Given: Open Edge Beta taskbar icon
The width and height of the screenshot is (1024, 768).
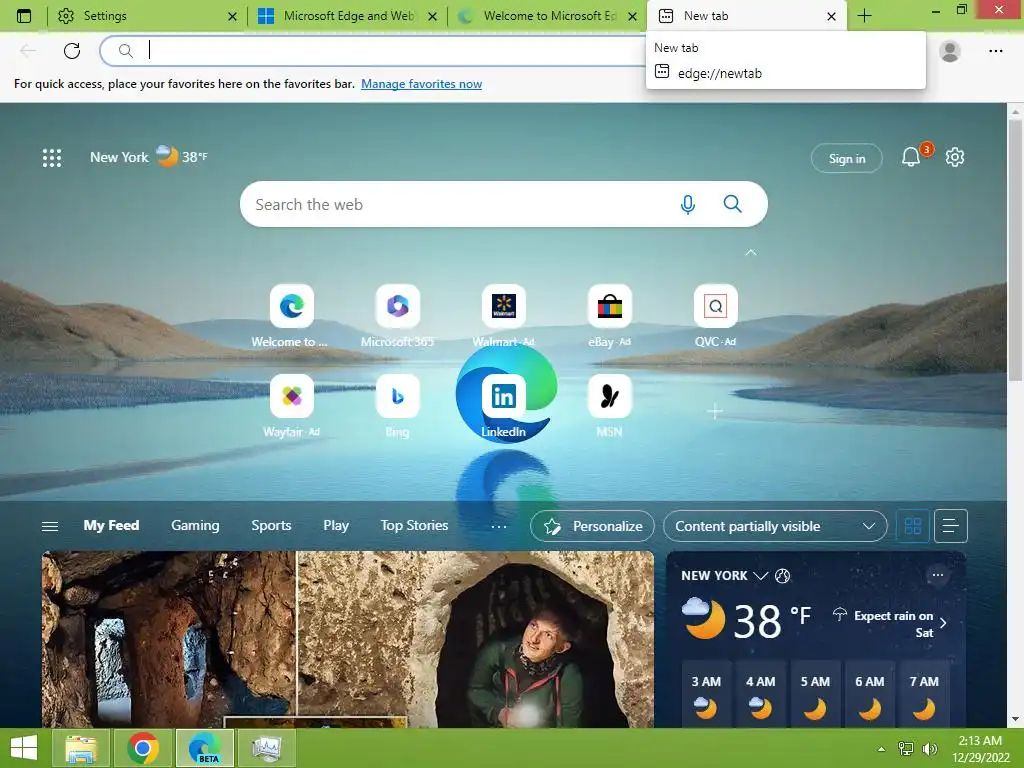Looking at the screenshot, I should click(205, 748).
